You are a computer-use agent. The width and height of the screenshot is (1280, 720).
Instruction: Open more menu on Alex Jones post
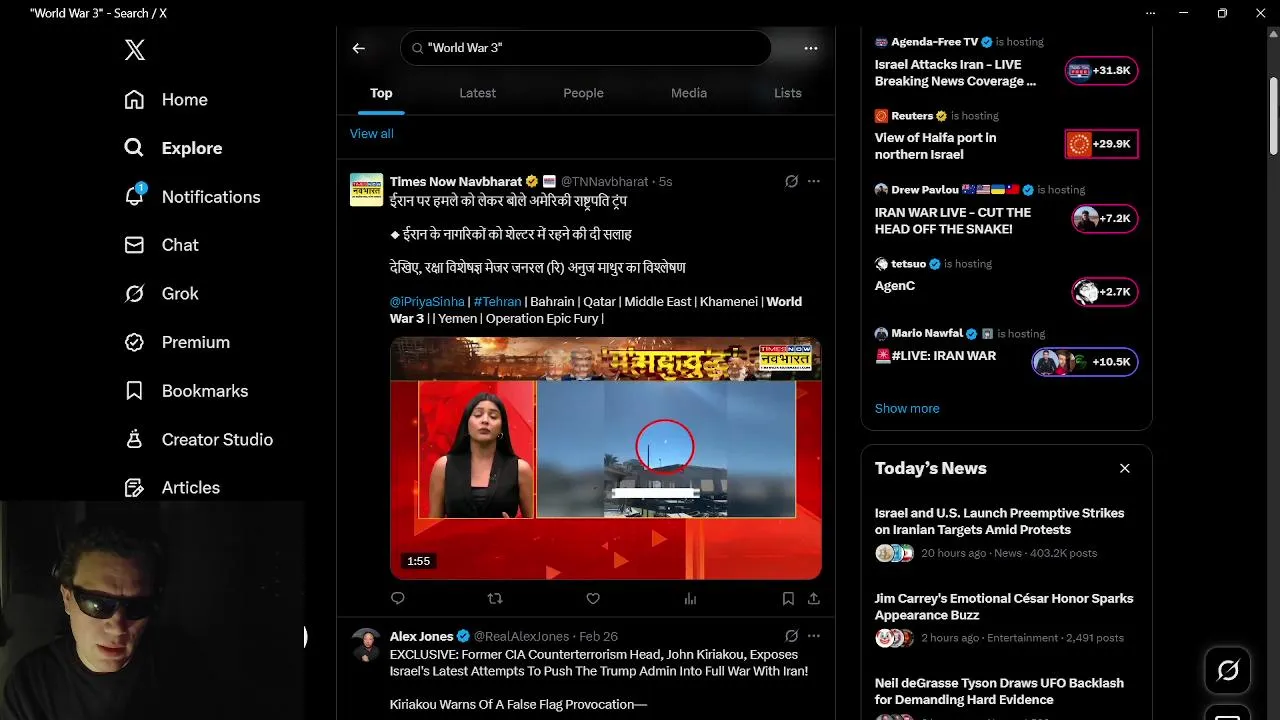click(x=814, y=636)
